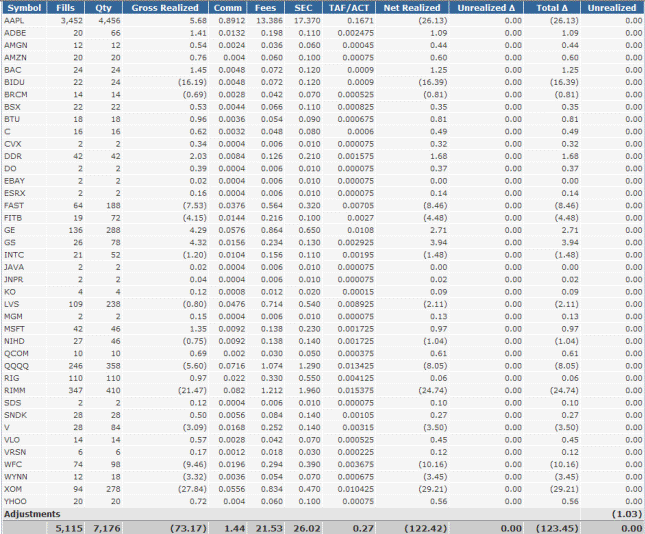Screen dimensions: 645x534
Task: Click the Fees column header
Action: pos(265,7)
